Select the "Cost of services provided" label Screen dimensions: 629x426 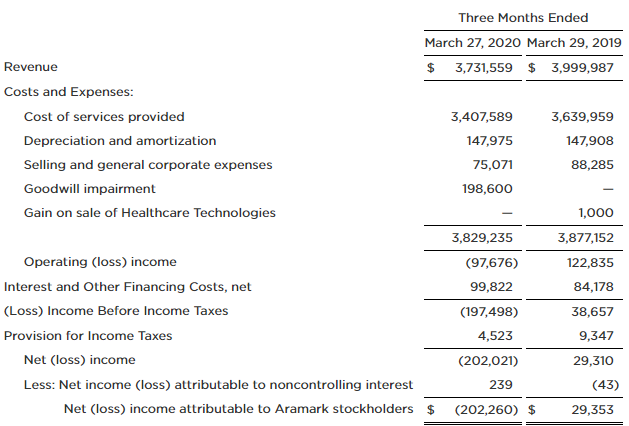coord(104,117)
